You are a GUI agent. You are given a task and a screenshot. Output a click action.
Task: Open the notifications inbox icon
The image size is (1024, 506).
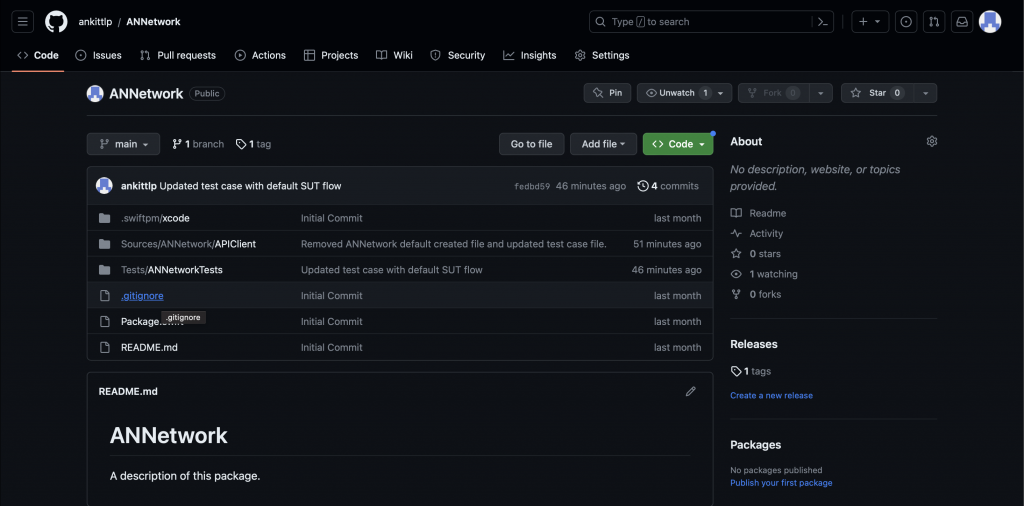coord(962,22)
